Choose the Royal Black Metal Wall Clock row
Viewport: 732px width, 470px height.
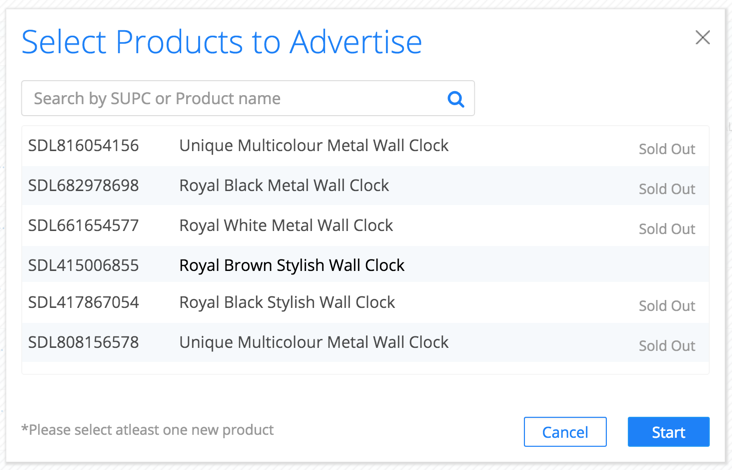[365, 186]
